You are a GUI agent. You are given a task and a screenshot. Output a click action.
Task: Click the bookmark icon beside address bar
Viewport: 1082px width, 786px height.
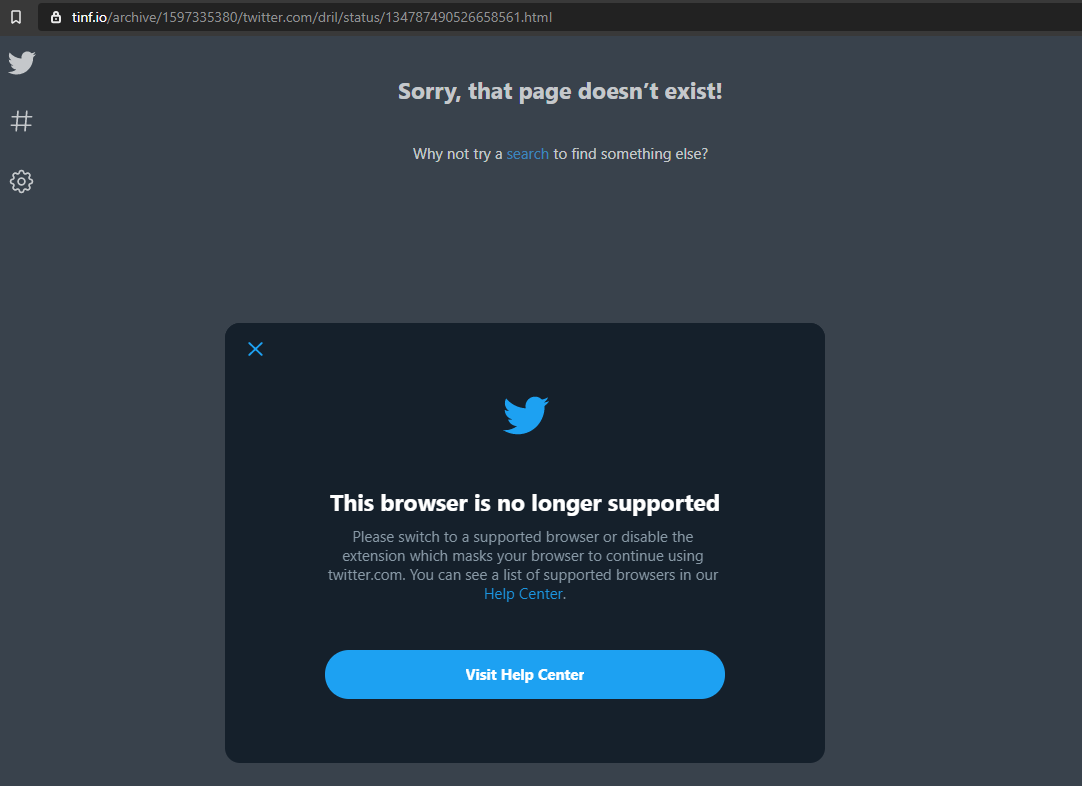(16, 17)
